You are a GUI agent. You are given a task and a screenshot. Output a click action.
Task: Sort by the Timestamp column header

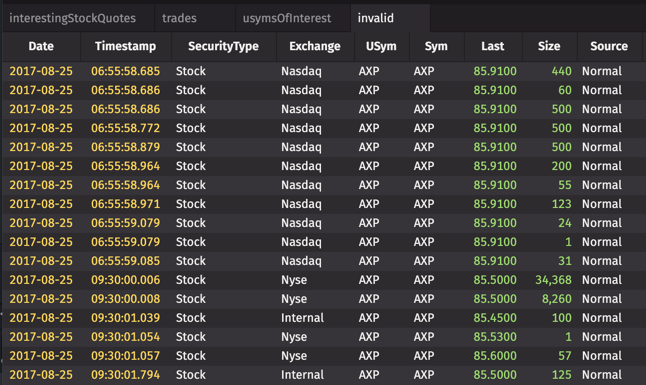pos(125,46)
